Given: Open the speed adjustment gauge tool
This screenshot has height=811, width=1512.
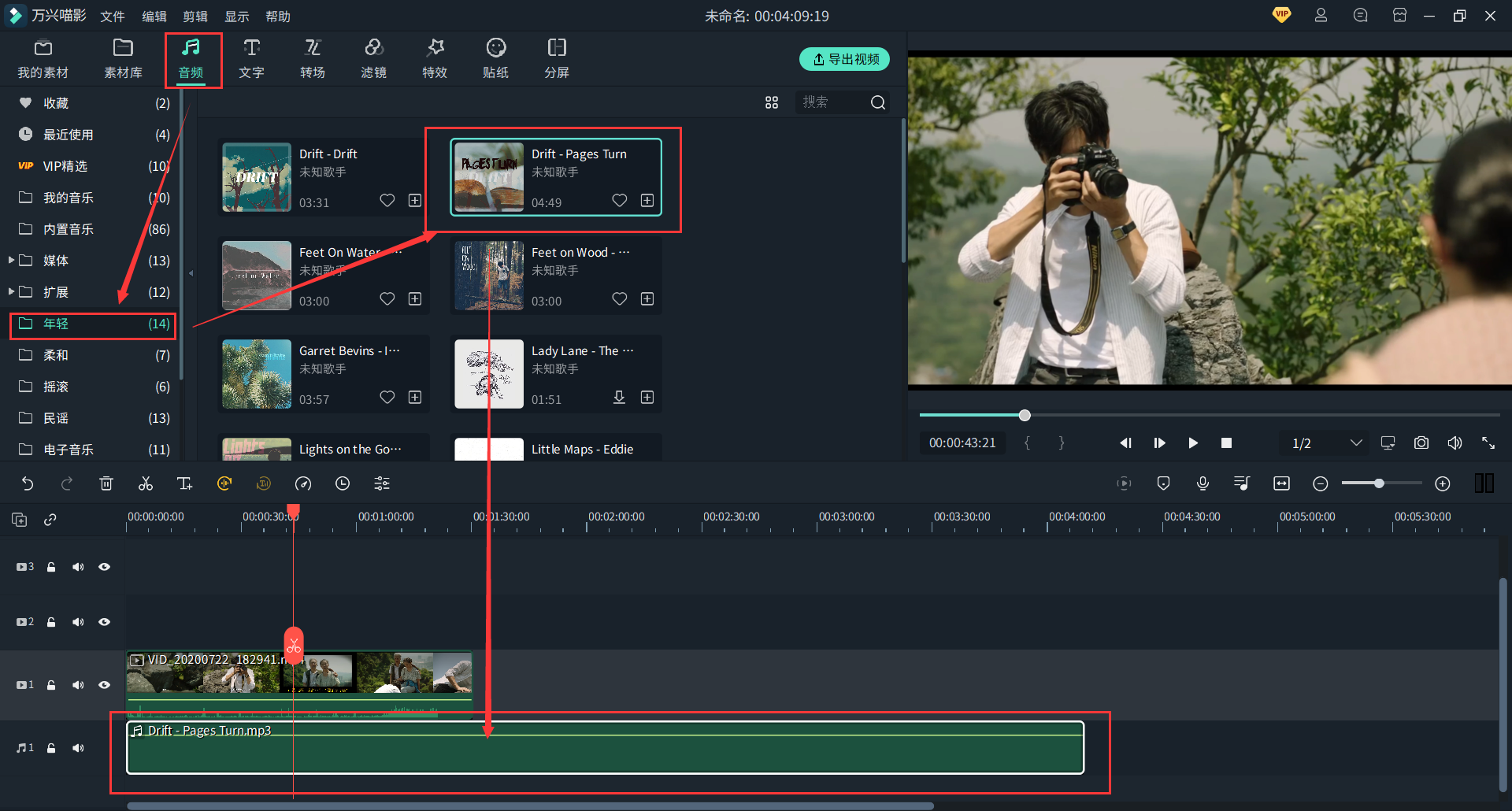Looking at the screenshot, I should tap(303, 483).
